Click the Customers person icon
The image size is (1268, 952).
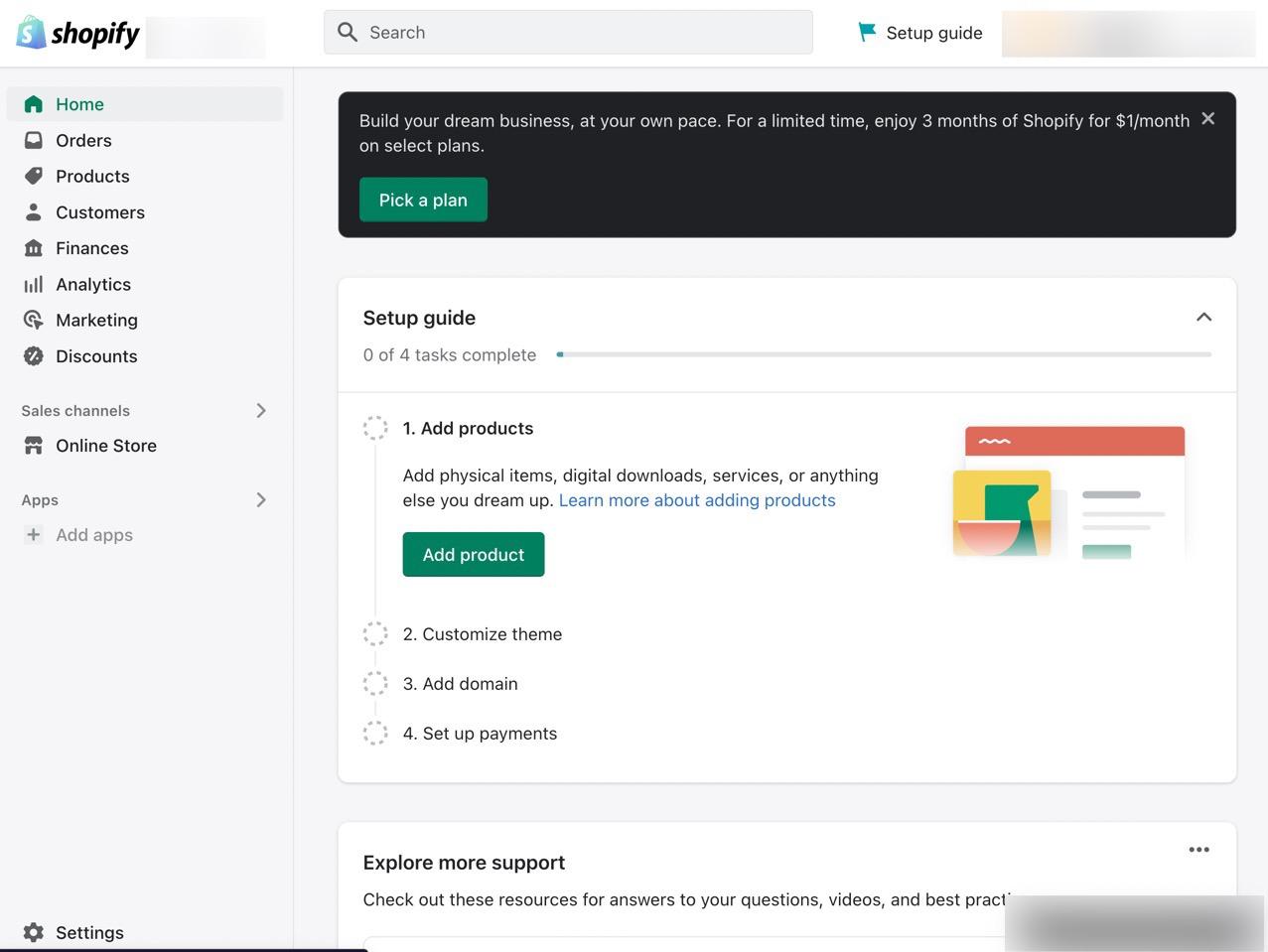pyautogui.click(x=34, y=212)
